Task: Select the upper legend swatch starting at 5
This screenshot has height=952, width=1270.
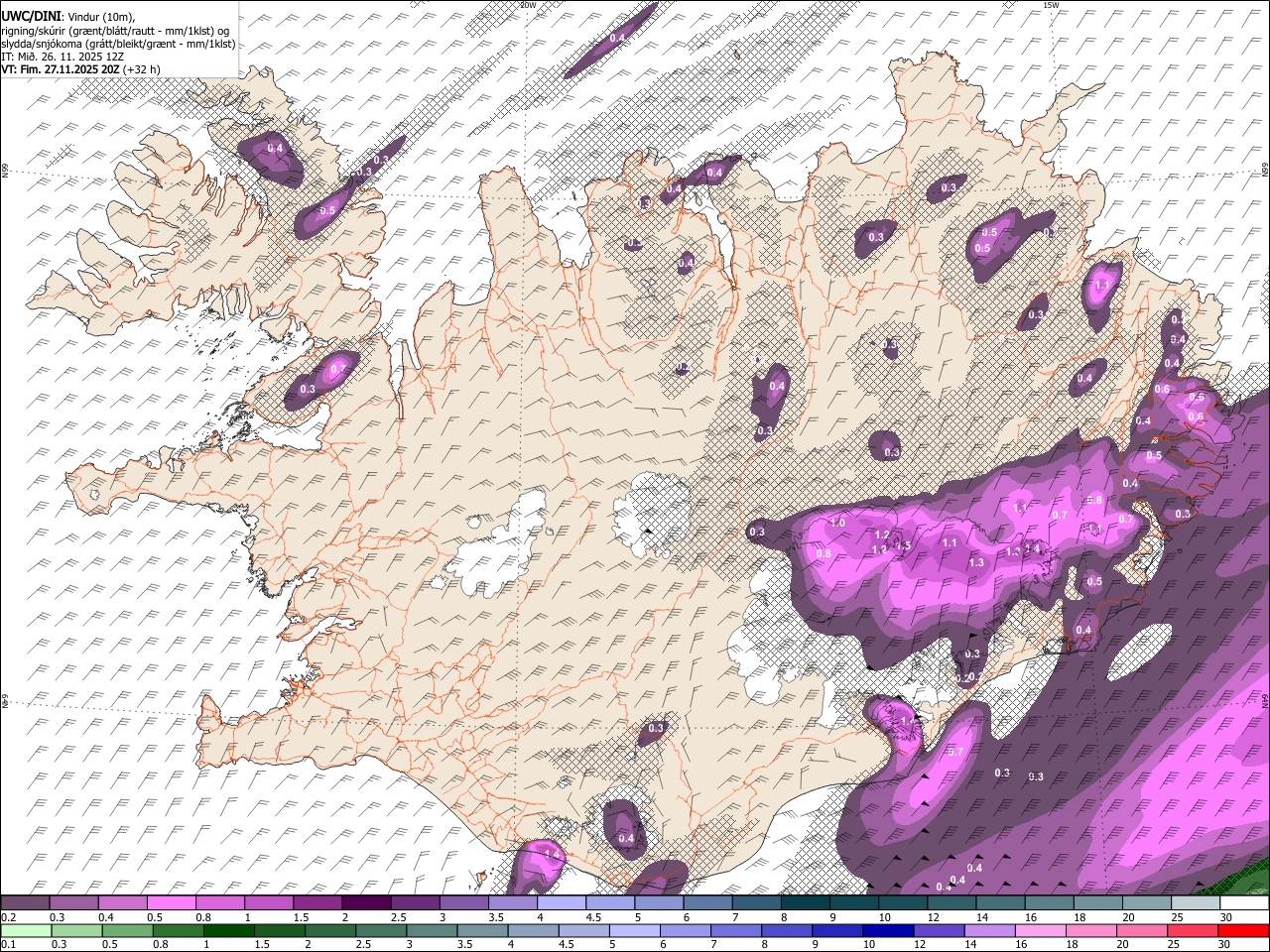Action: click(659, 903)
